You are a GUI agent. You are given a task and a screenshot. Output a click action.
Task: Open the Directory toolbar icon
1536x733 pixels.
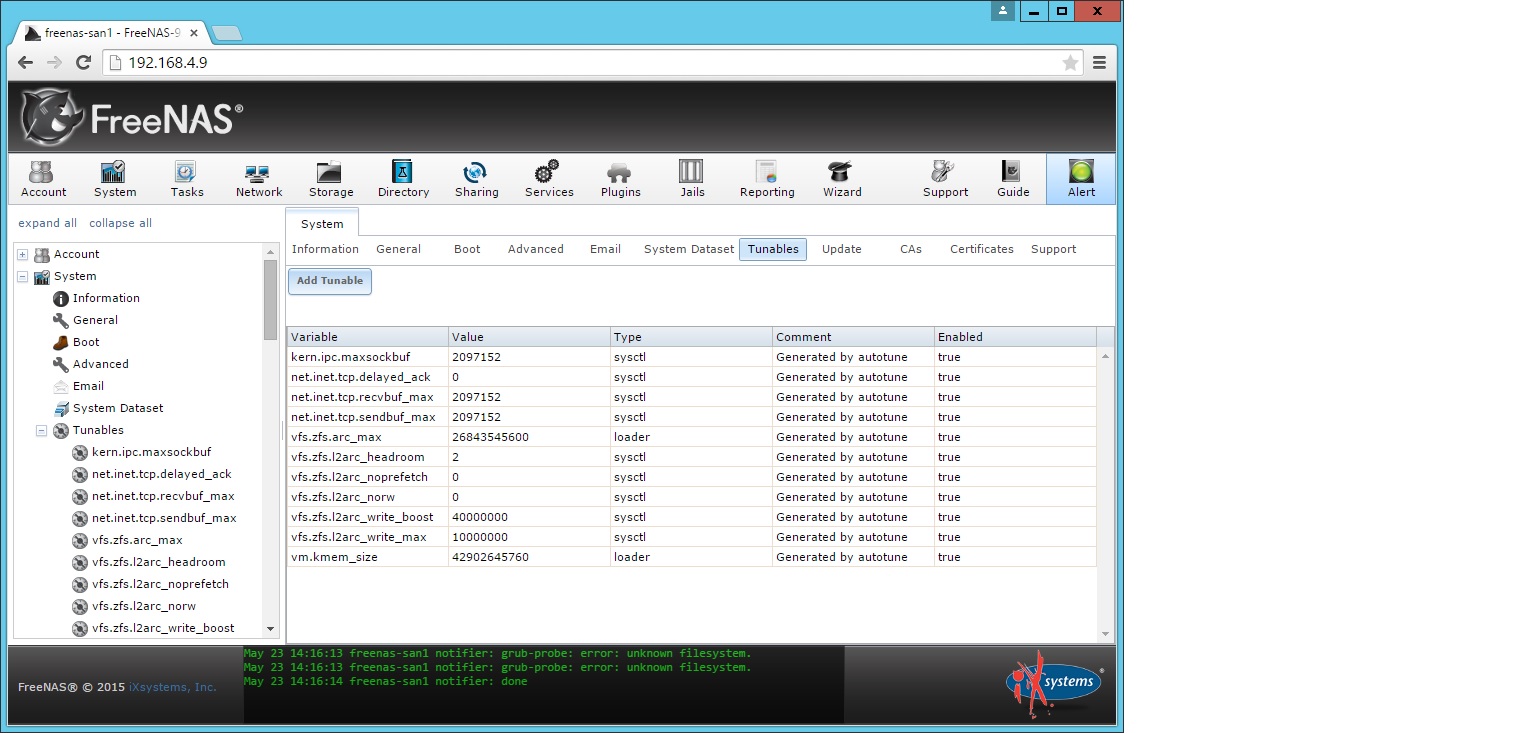pos(403,179)
